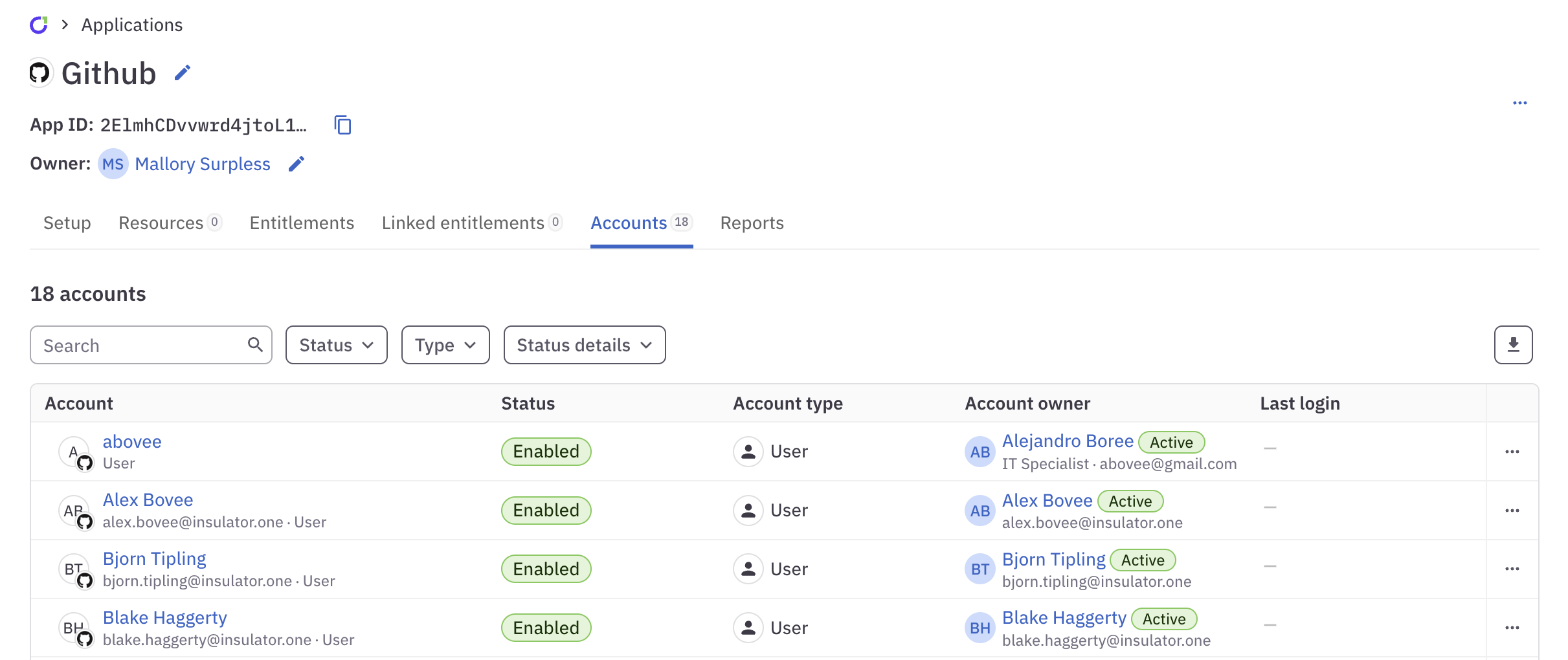This screenshot has width=1568, height=660.
Task: Click the user type icon in Alex Bovee row
Action: (x=748, y=511)
